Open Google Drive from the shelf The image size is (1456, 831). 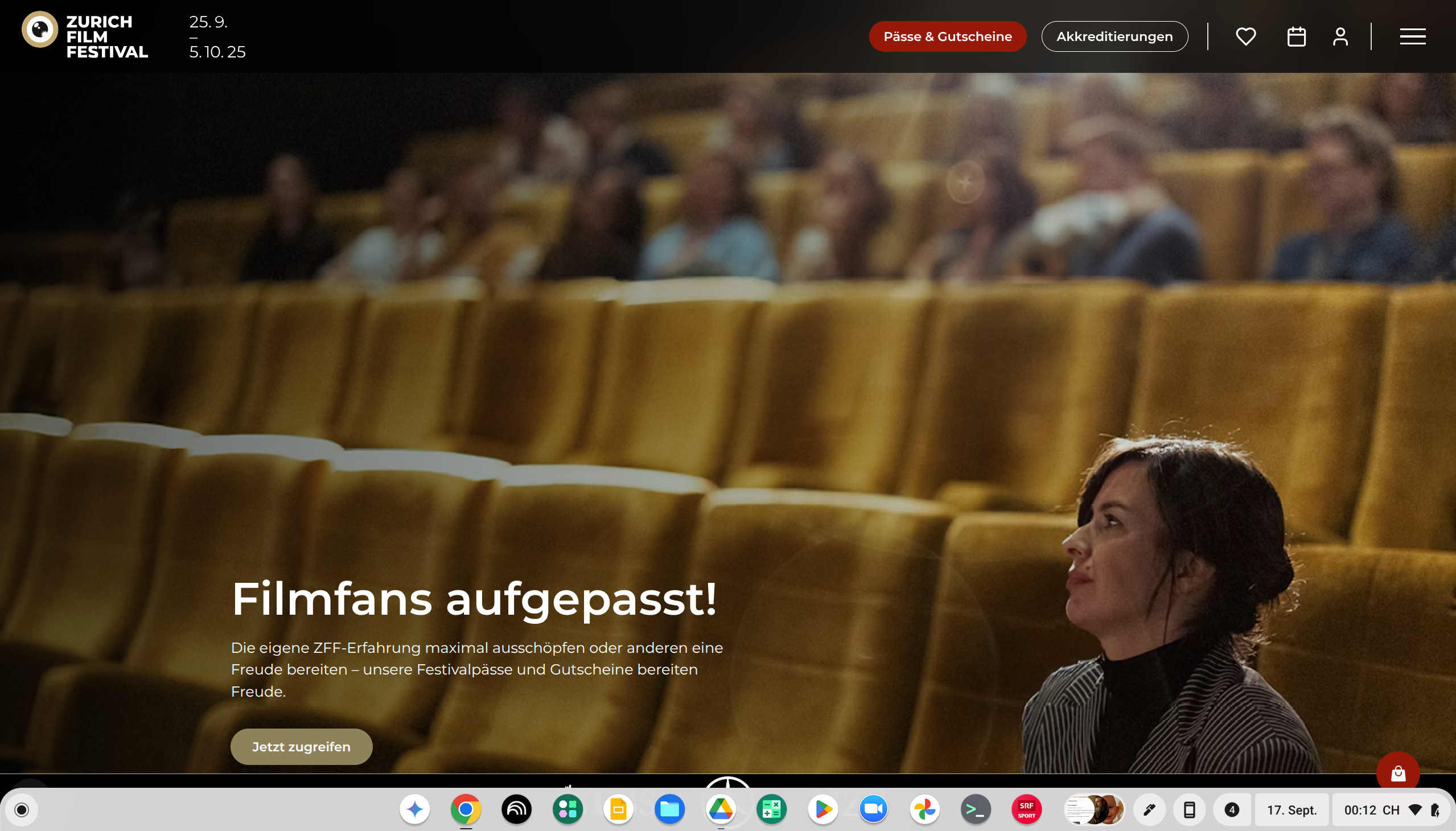720,809
